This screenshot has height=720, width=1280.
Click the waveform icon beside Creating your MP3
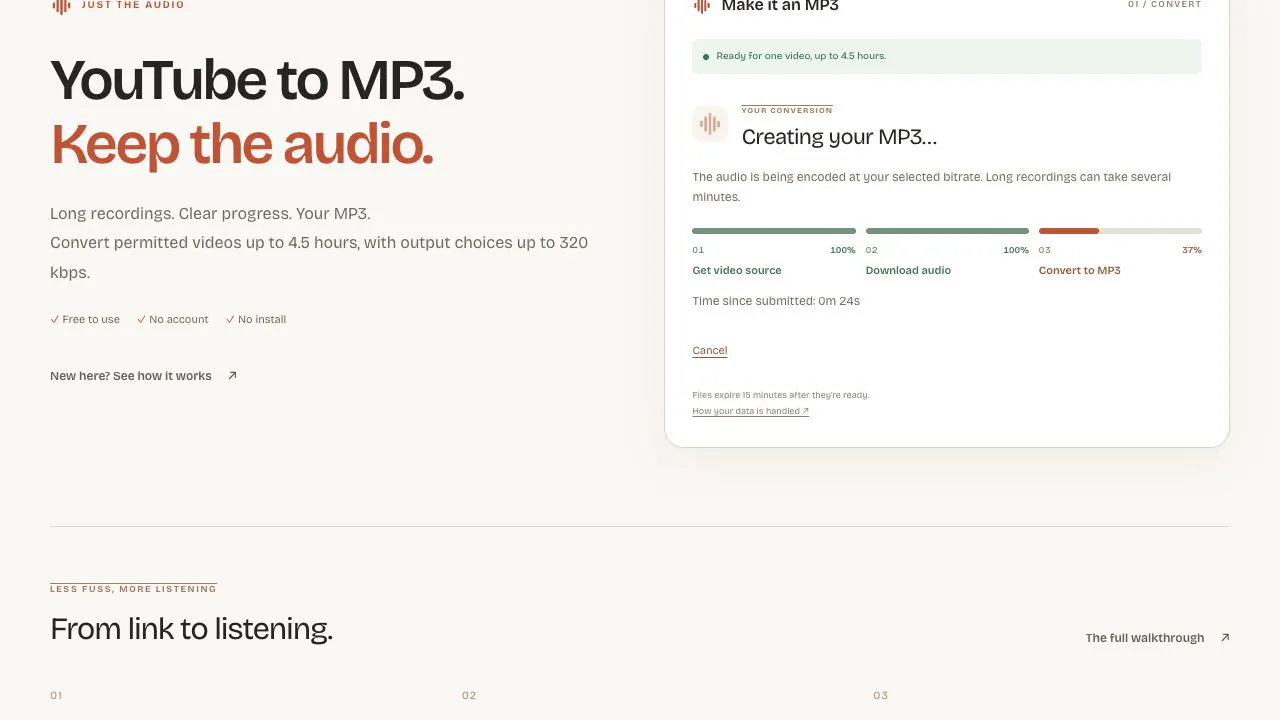[x=710, y=124]
